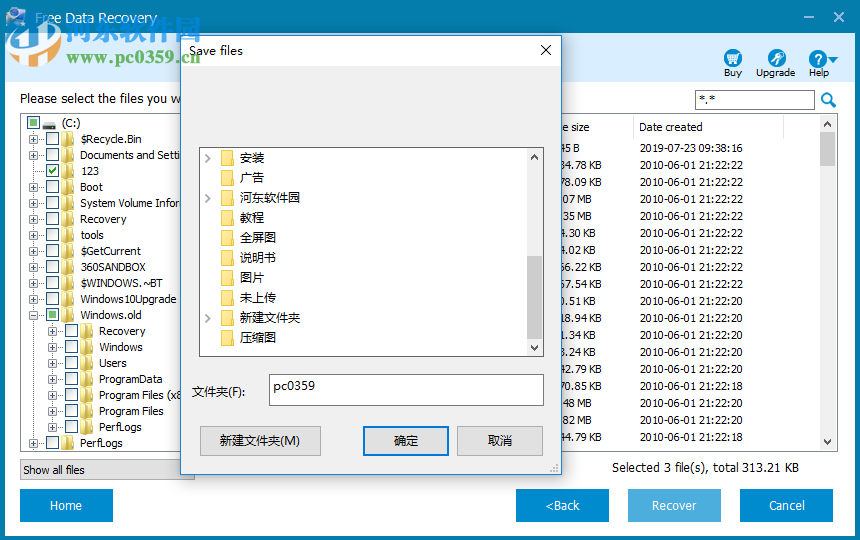
Task: Select the 图片 folder icon
Action: point(228,278)
